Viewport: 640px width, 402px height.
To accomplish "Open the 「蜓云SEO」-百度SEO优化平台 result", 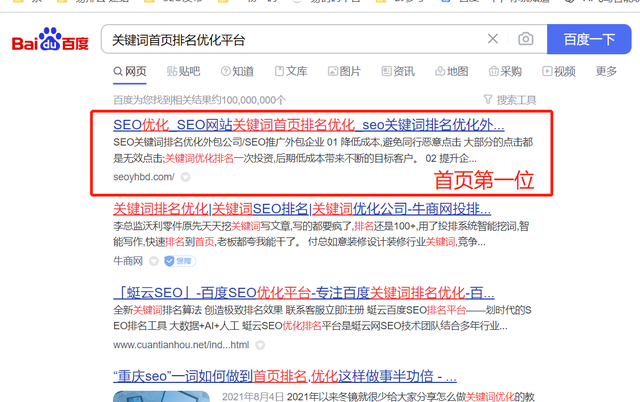I will point(304,293).
